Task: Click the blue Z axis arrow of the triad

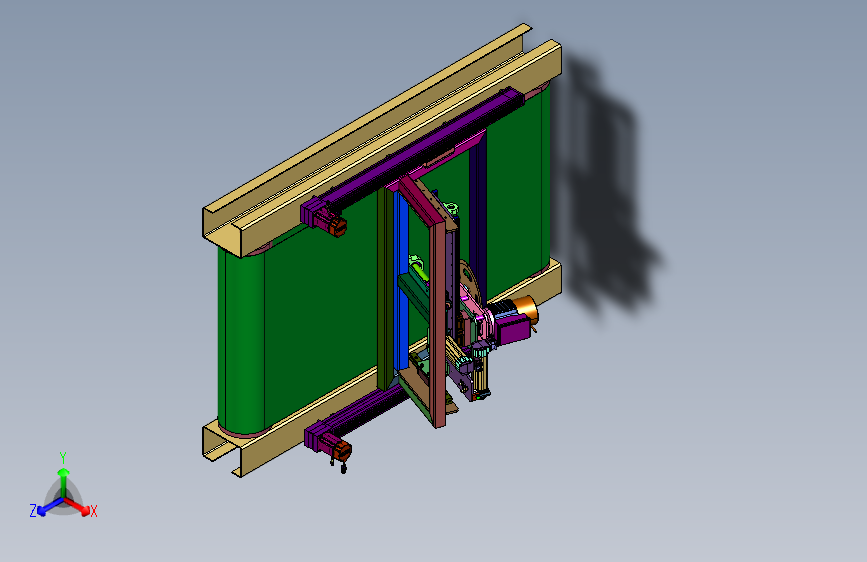Action: [x=50, y=507]
